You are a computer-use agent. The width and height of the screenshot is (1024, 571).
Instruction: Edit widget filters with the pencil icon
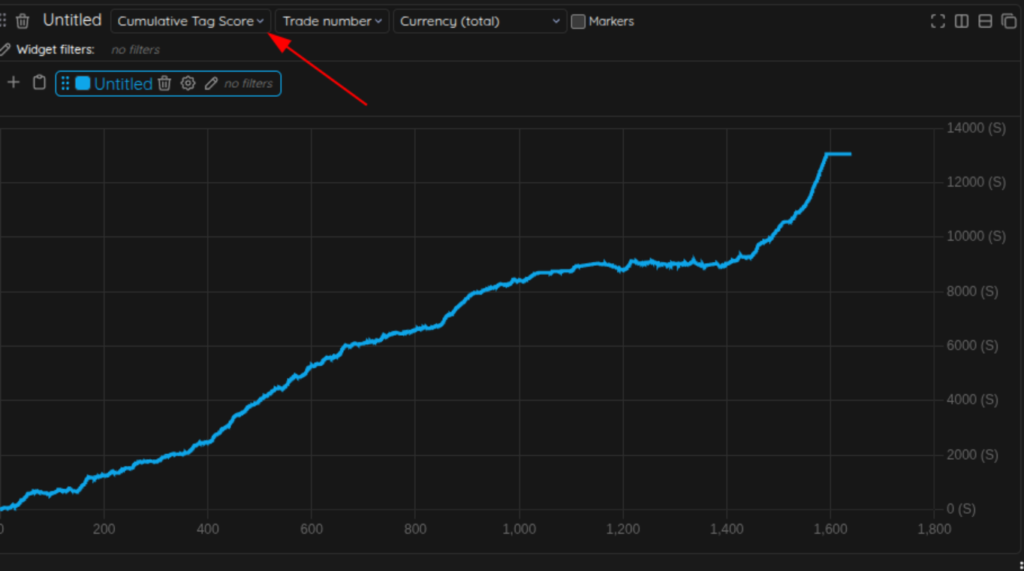point(5,49)
